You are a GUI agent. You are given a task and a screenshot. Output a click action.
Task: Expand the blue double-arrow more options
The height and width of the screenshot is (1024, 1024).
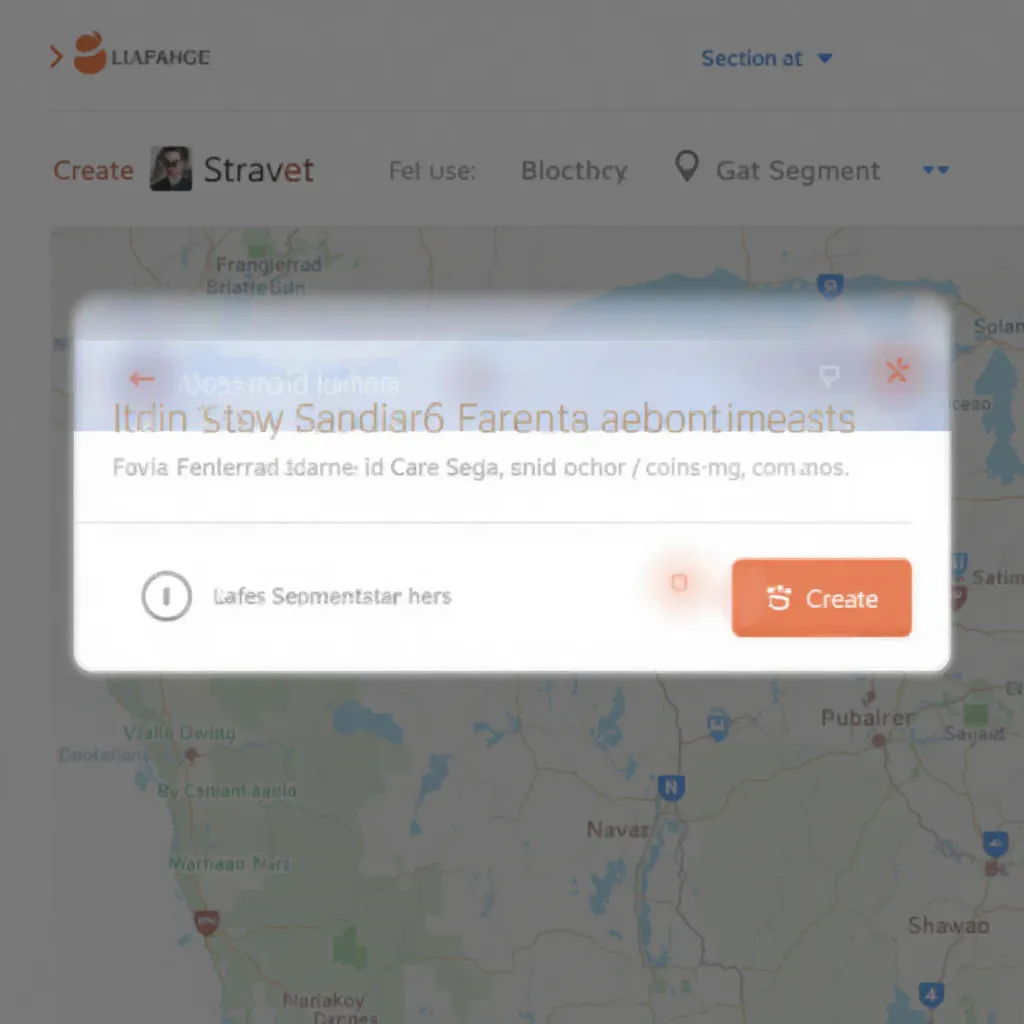[x=935, y=170]
